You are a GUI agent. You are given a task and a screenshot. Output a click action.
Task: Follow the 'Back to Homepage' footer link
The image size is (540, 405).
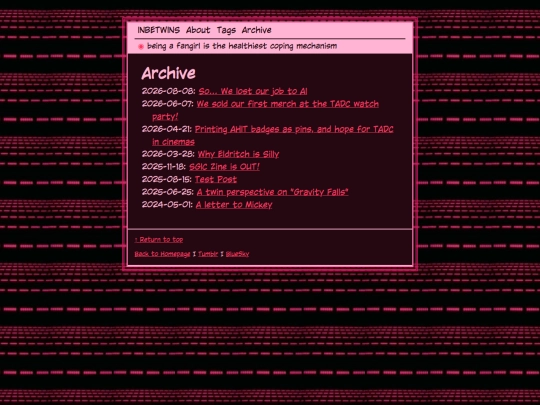pos(162,254)
